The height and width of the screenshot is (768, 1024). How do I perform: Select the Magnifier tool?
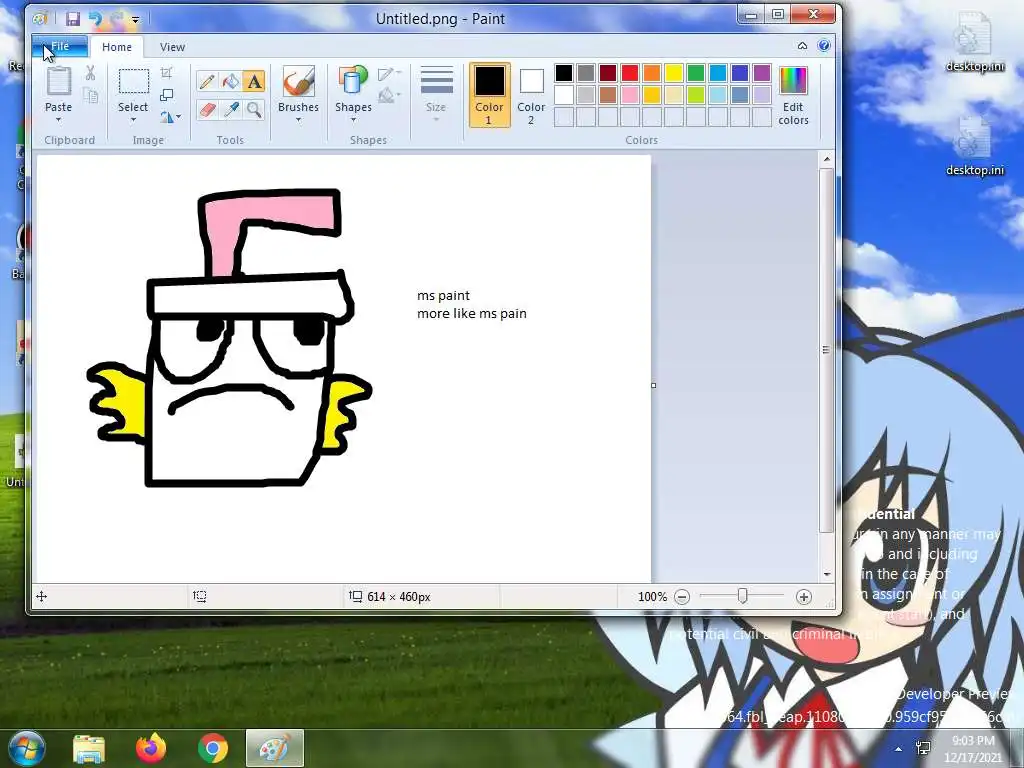tap(254, 110)
